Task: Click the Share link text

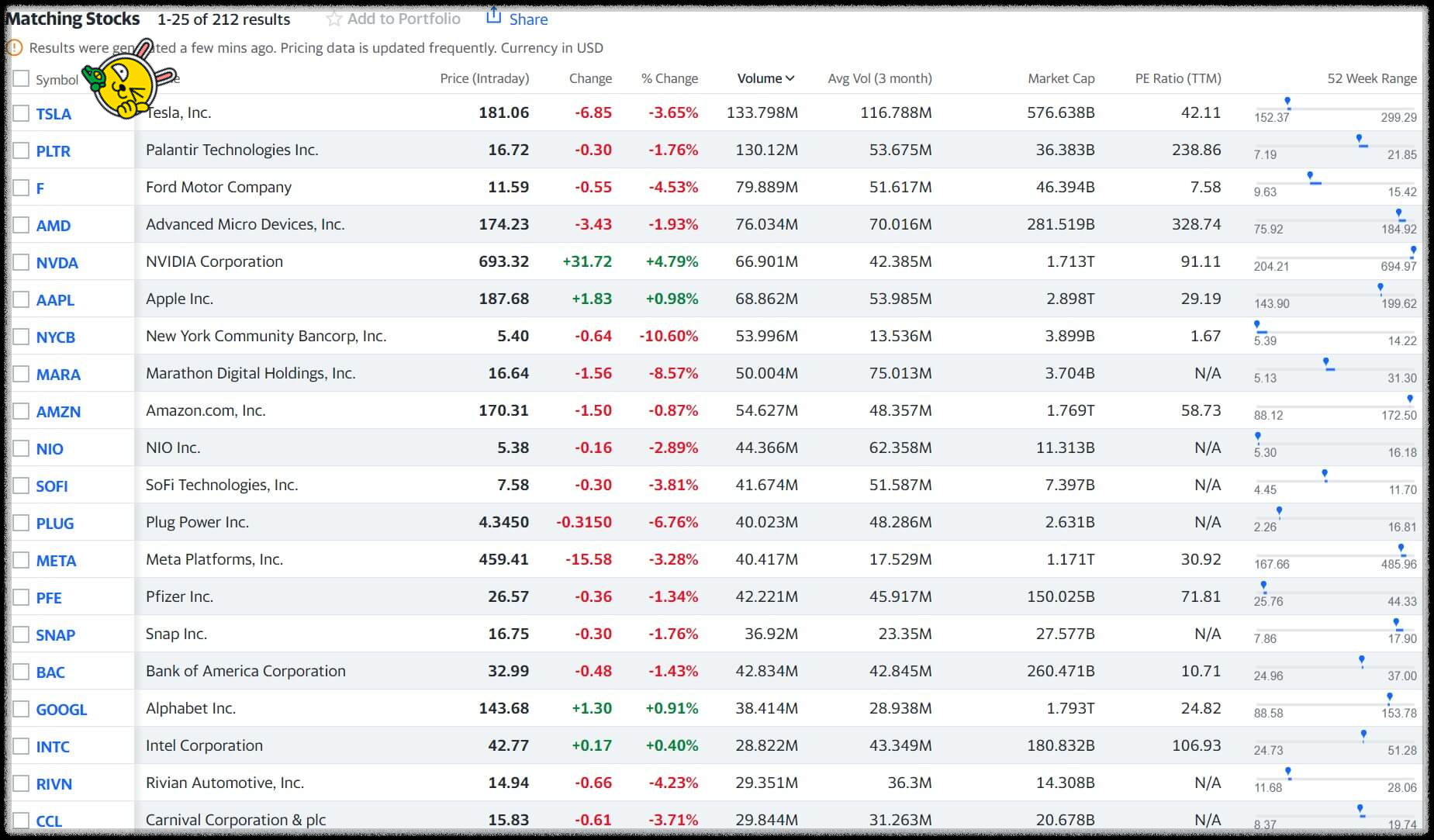Action: (529, 19)
